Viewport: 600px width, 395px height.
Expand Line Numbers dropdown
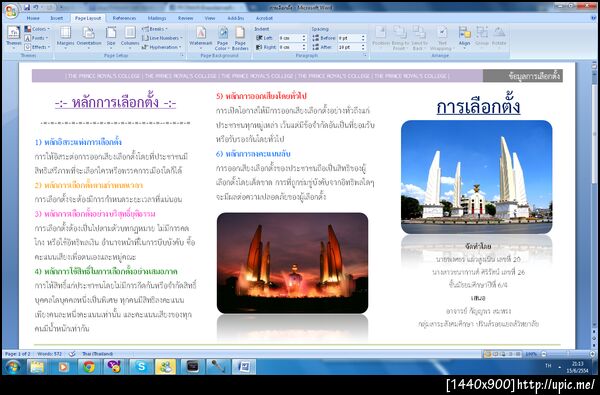pos(162,38)
